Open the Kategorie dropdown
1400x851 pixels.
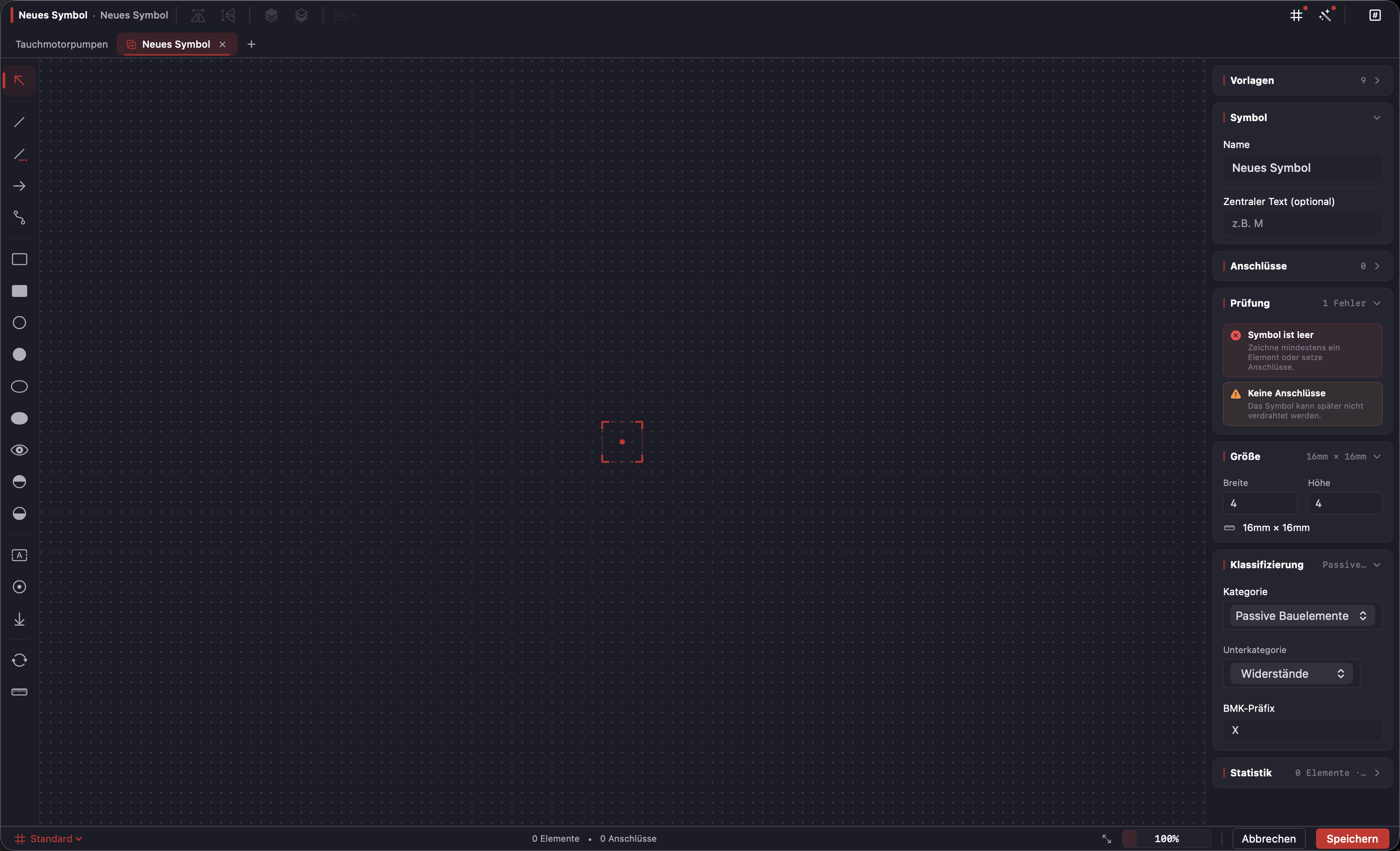click(x=1302, y=616)
